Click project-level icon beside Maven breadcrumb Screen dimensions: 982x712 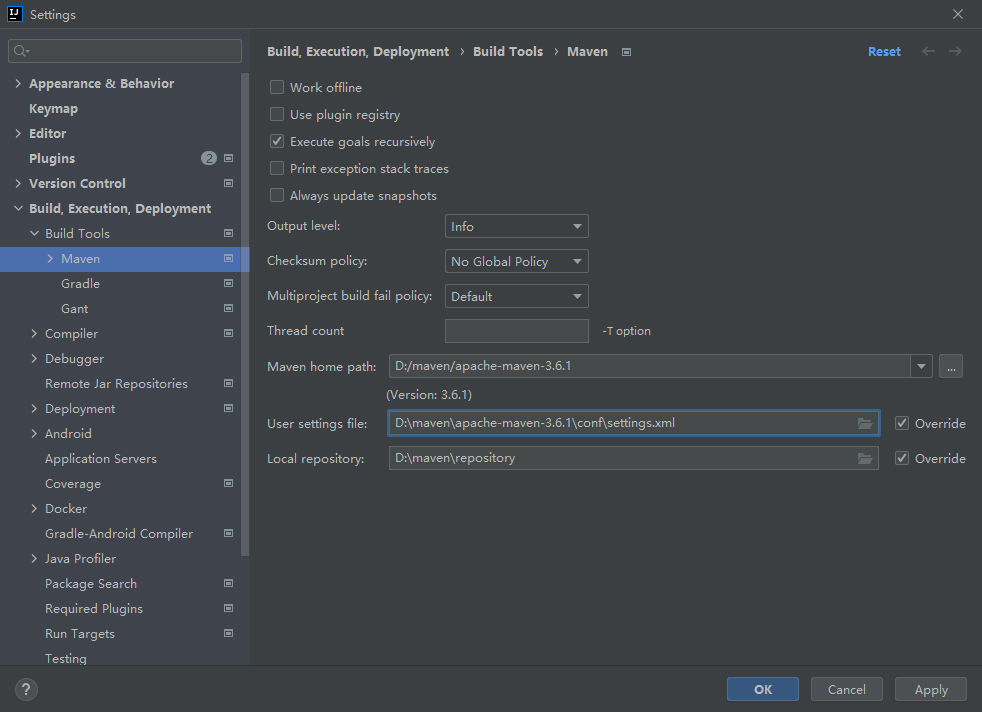627,52
